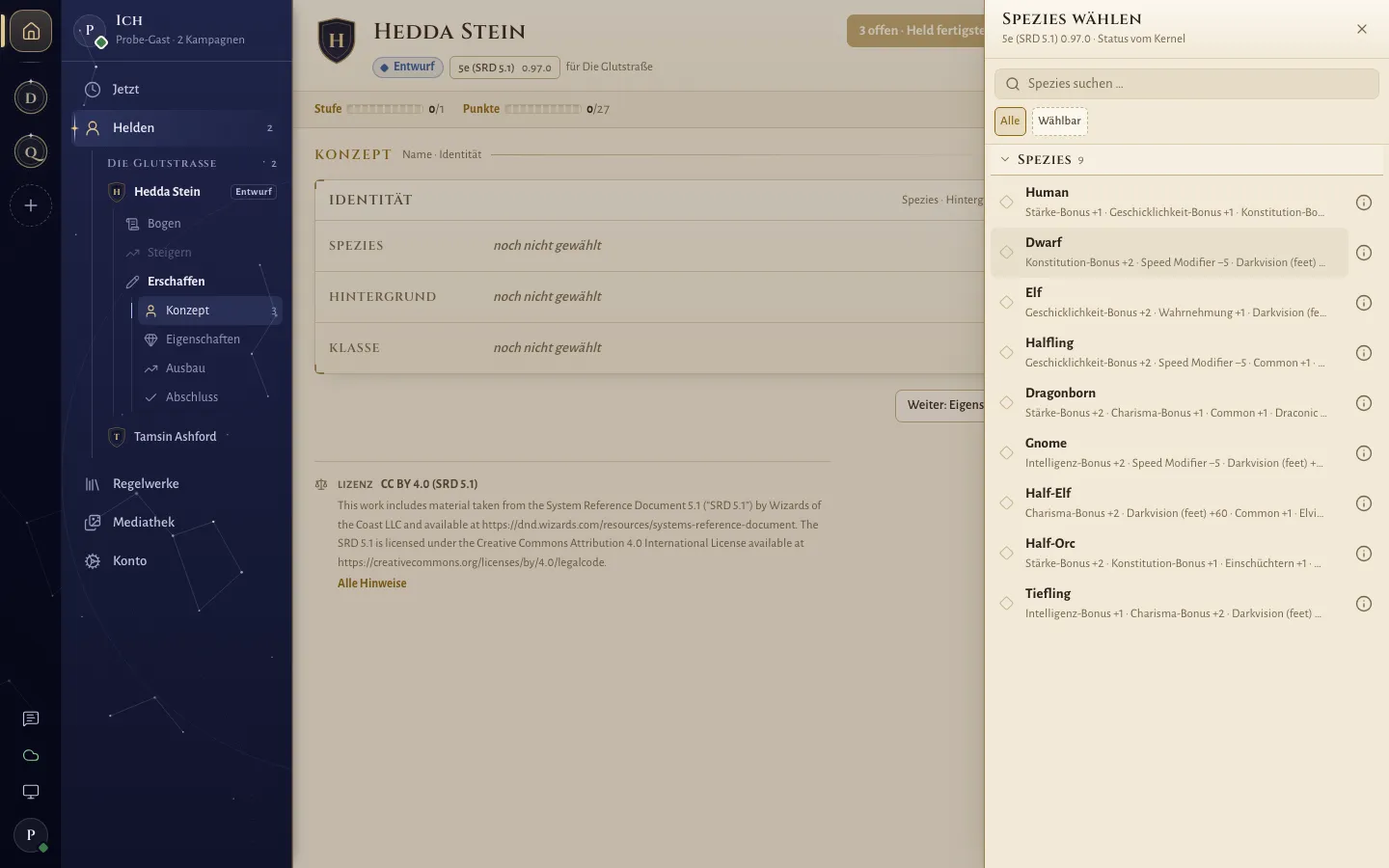Select the Gnome species option
This screenshot has height=868, width=1389.
(x=1169, y=453)
